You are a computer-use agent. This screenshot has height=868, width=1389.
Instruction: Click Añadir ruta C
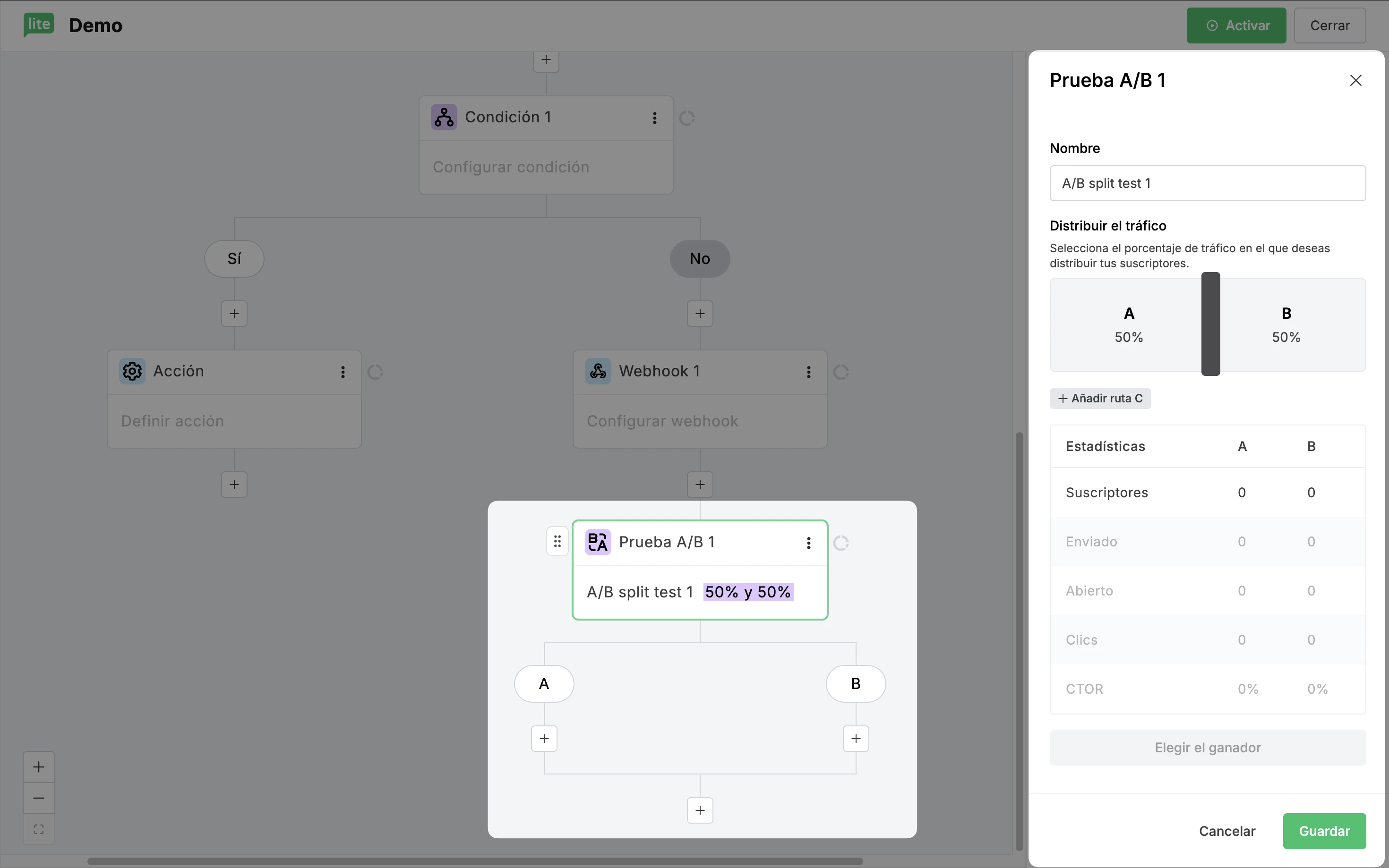(x=1100, y=399)
